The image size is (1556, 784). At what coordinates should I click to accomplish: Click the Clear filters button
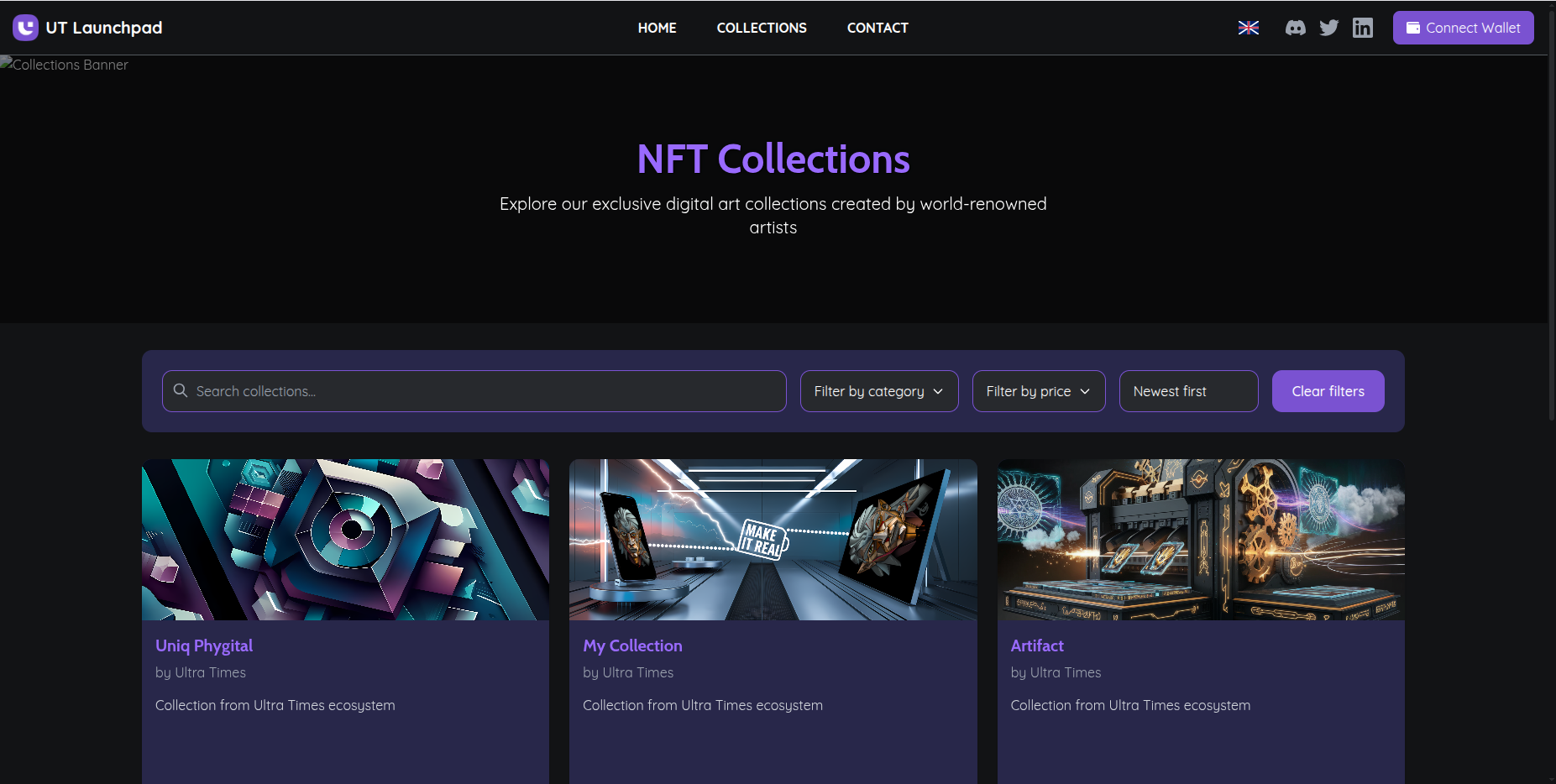point(1327,391)
